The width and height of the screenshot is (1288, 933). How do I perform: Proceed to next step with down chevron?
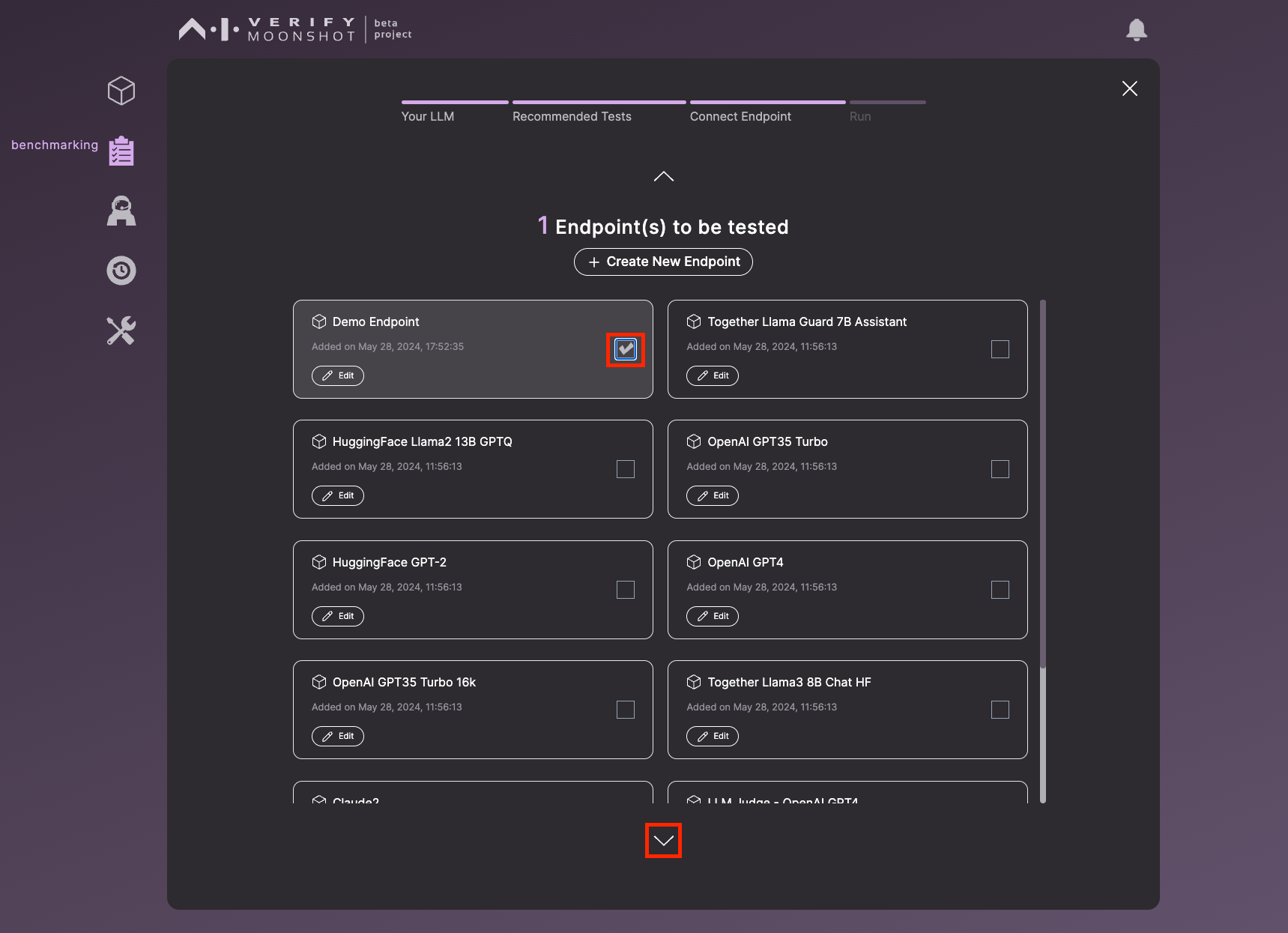point(663,841)
